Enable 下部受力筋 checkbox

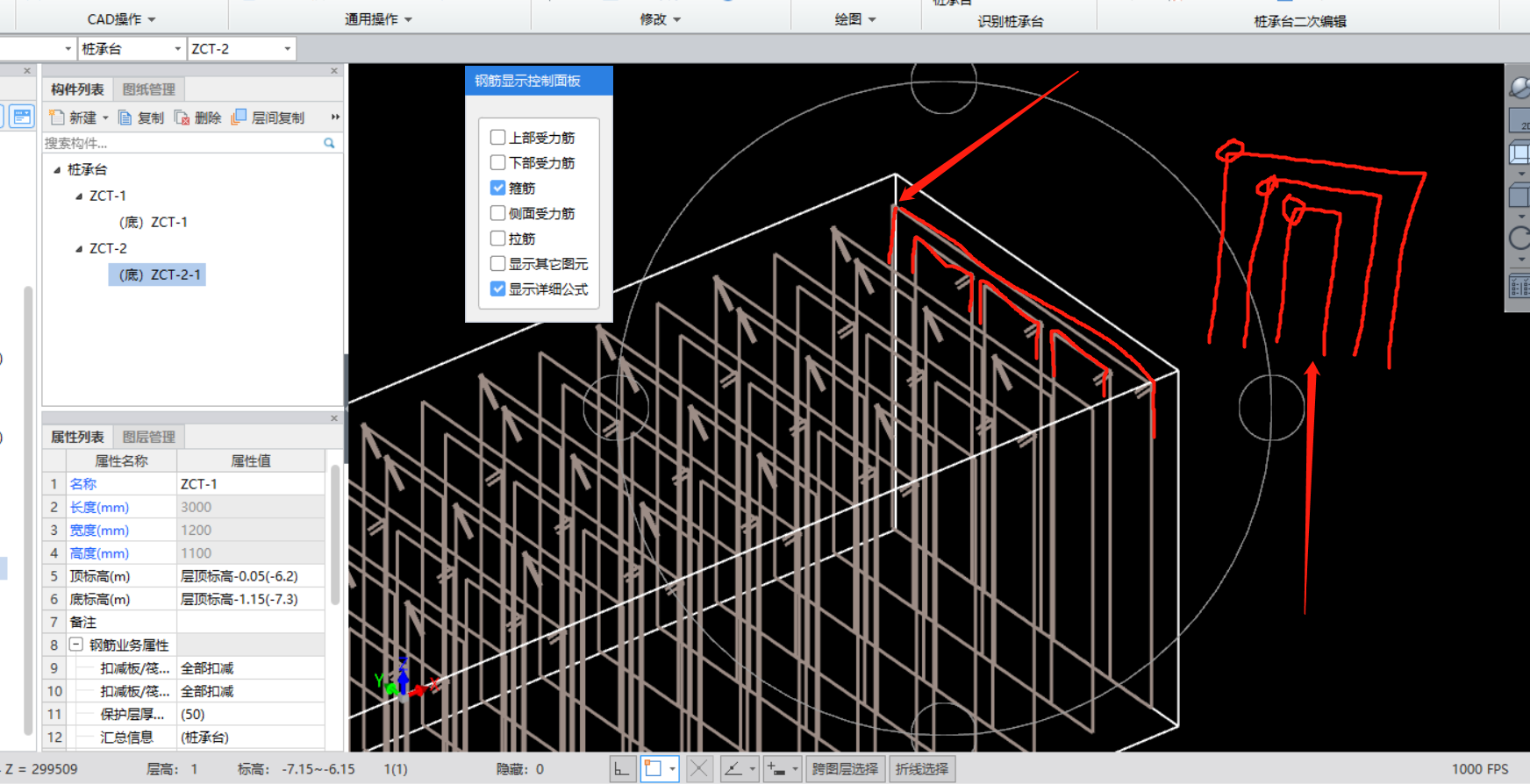(497, 162)
